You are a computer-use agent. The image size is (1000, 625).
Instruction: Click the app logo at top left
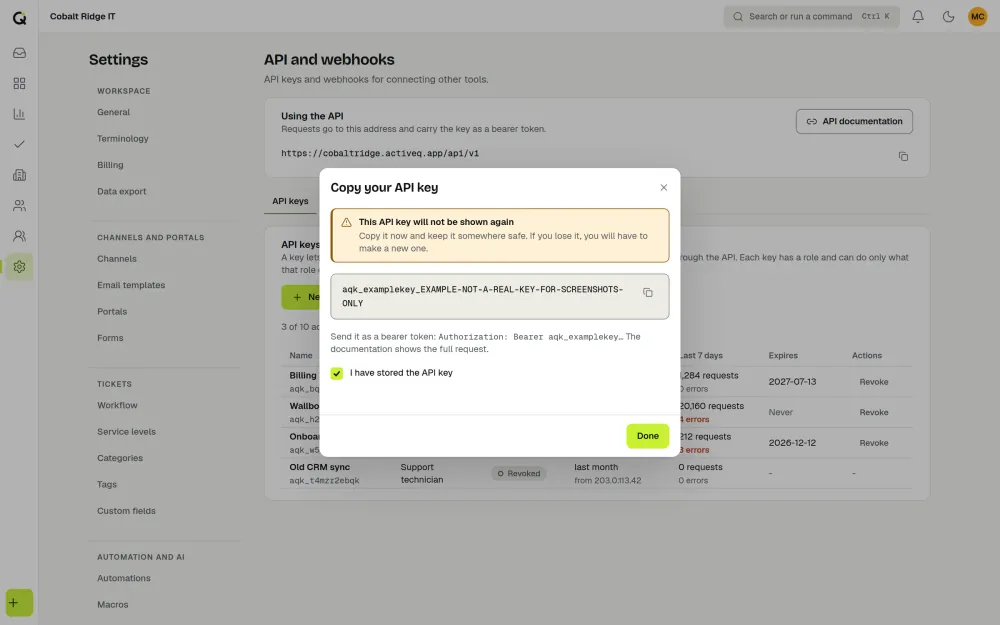(x=19, y=17)
